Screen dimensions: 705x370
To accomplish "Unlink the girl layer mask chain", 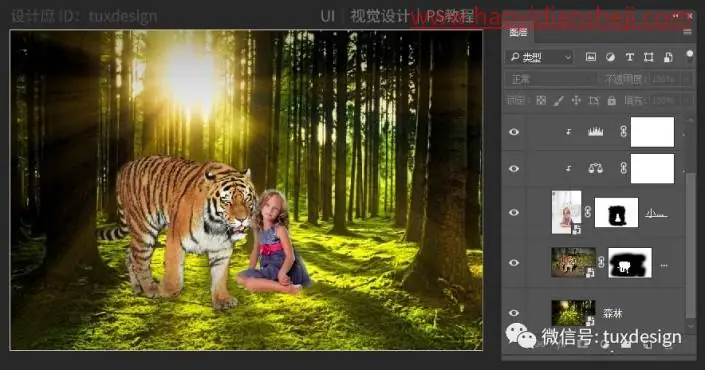I will (588, 212).
